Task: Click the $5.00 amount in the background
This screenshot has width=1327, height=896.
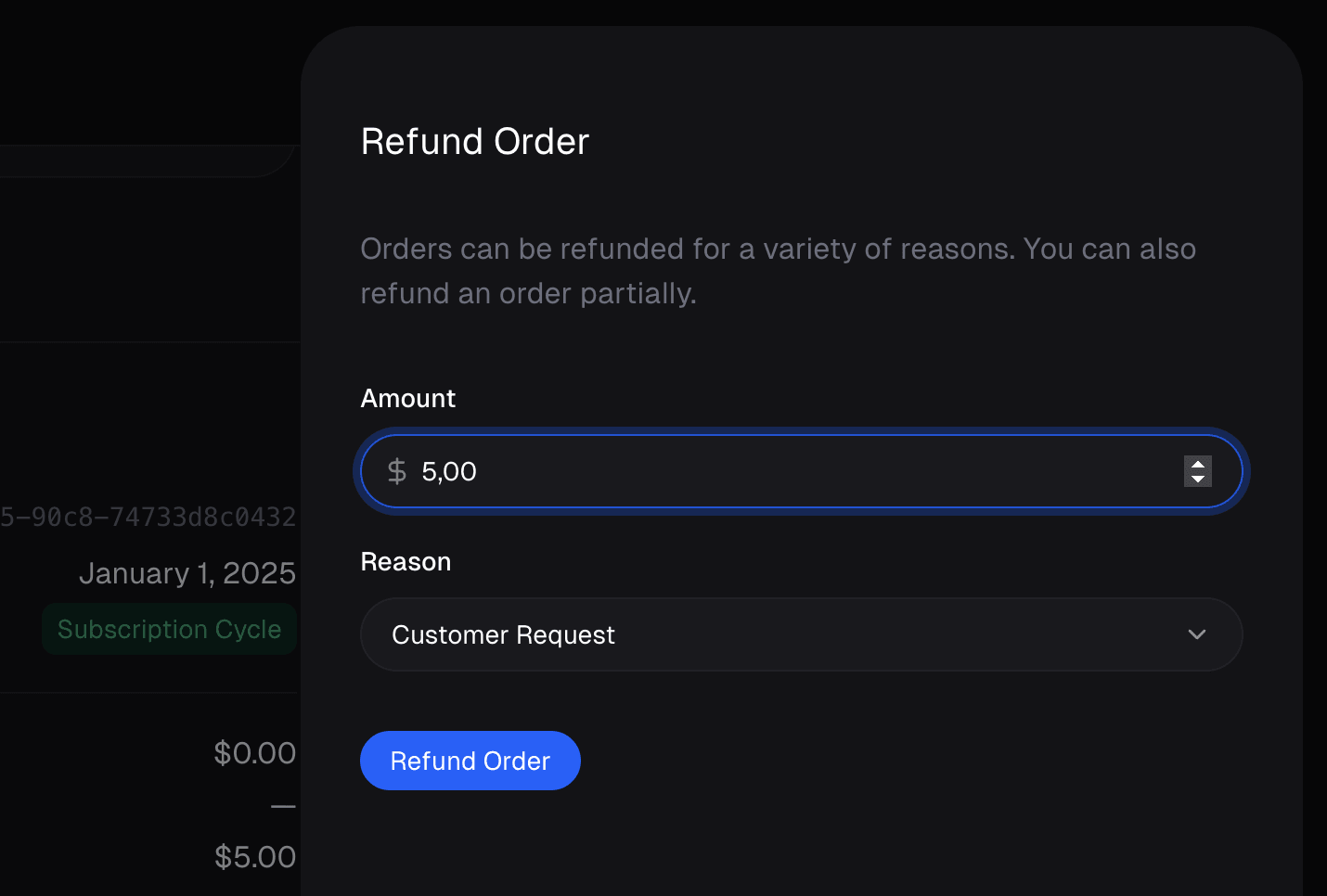Action: (x=255, y=857)
